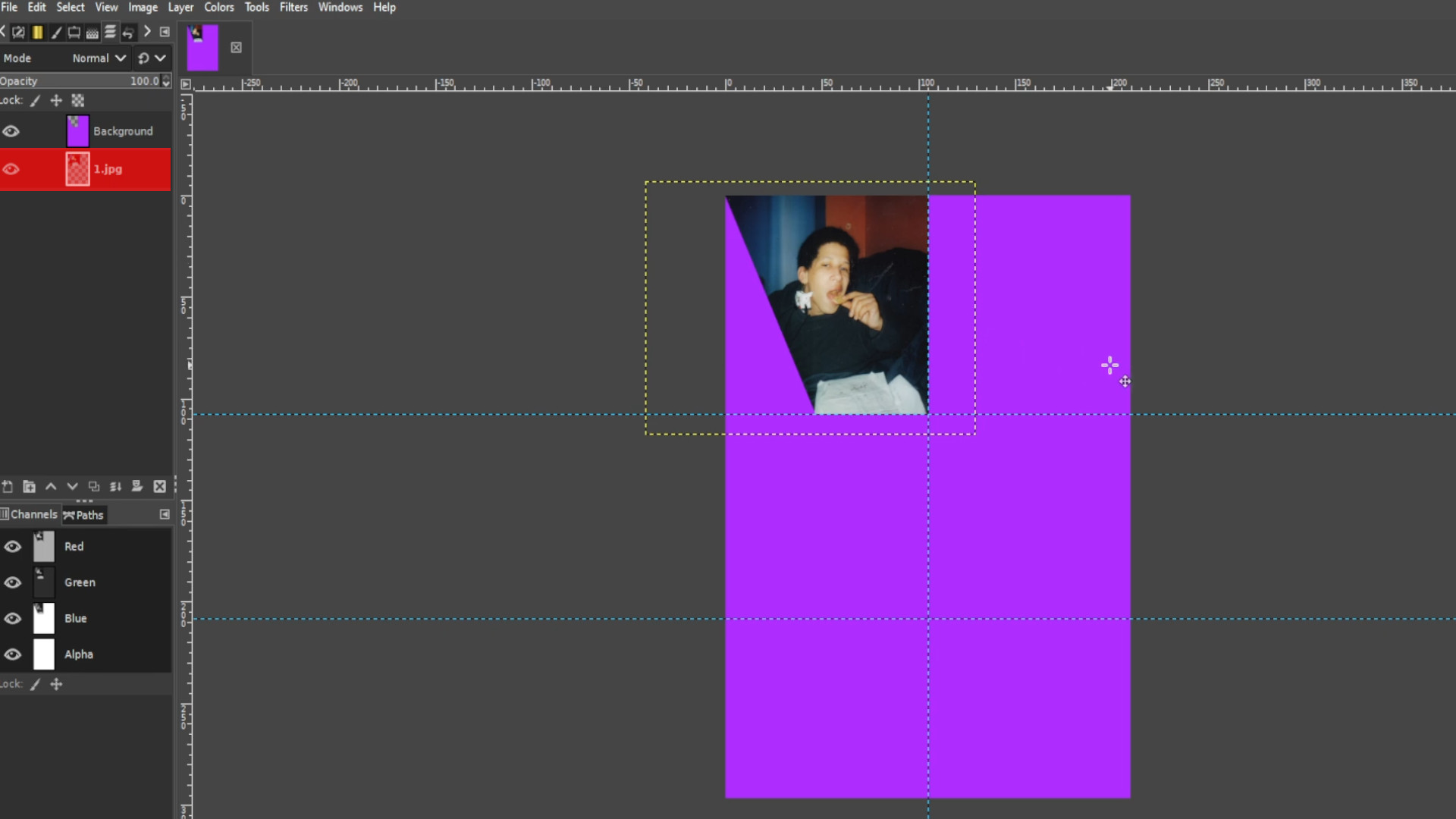Open the File menu

tap(9, 7)
